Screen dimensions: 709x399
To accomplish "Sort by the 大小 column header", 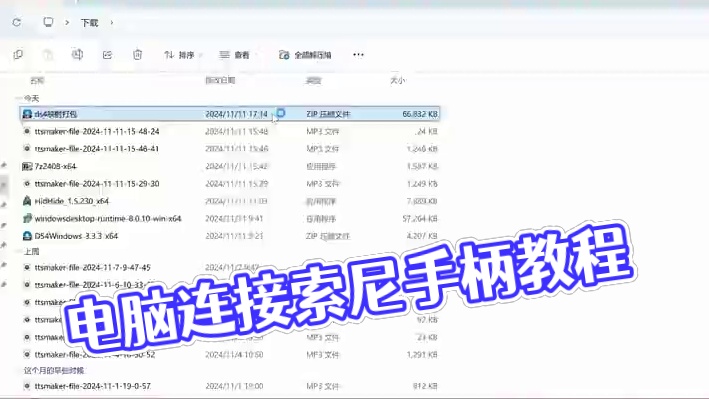I will pos(397,80).
